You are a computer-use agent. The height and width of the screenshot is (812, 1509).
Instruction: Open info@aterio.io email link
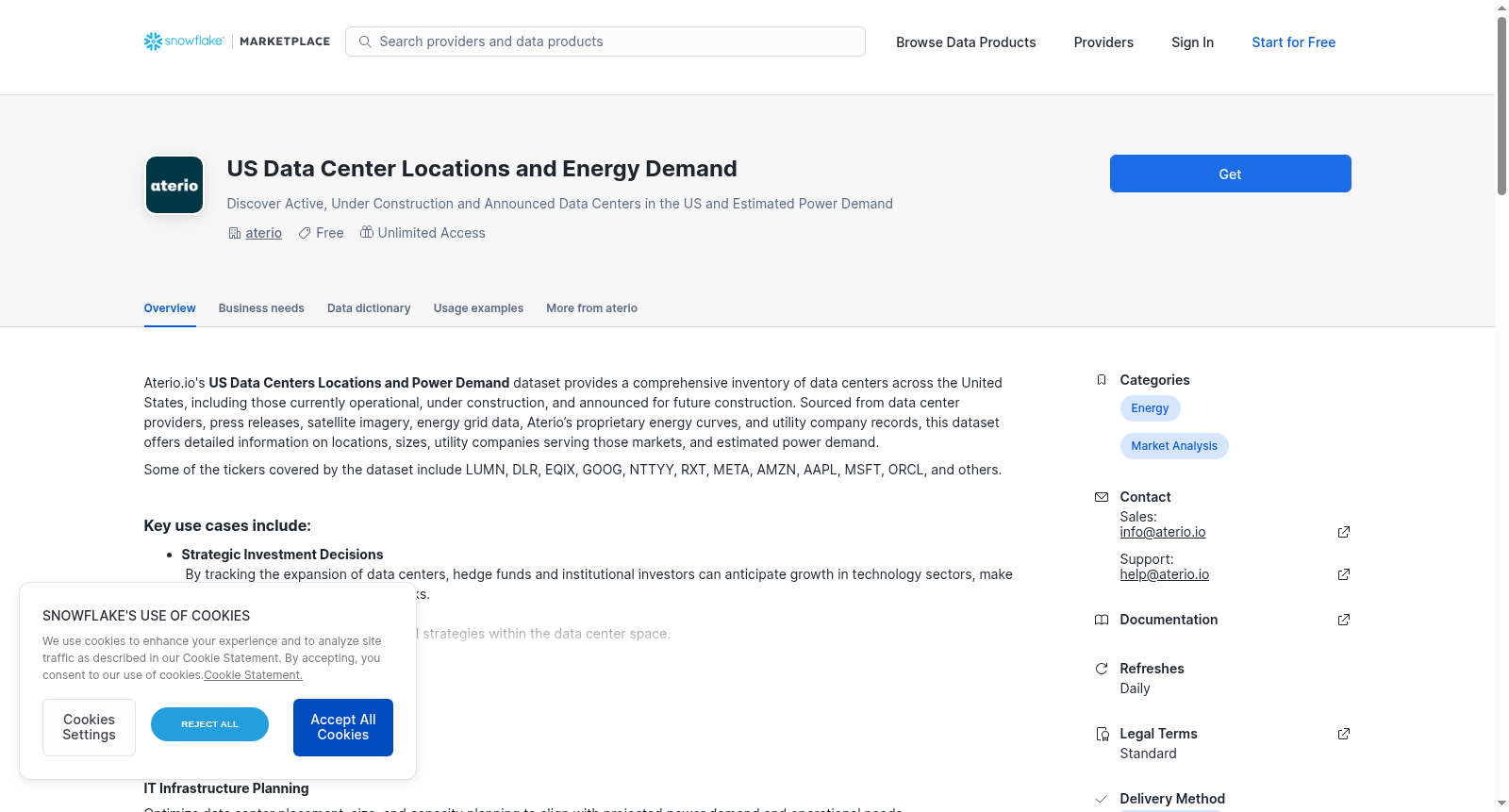1163,532
